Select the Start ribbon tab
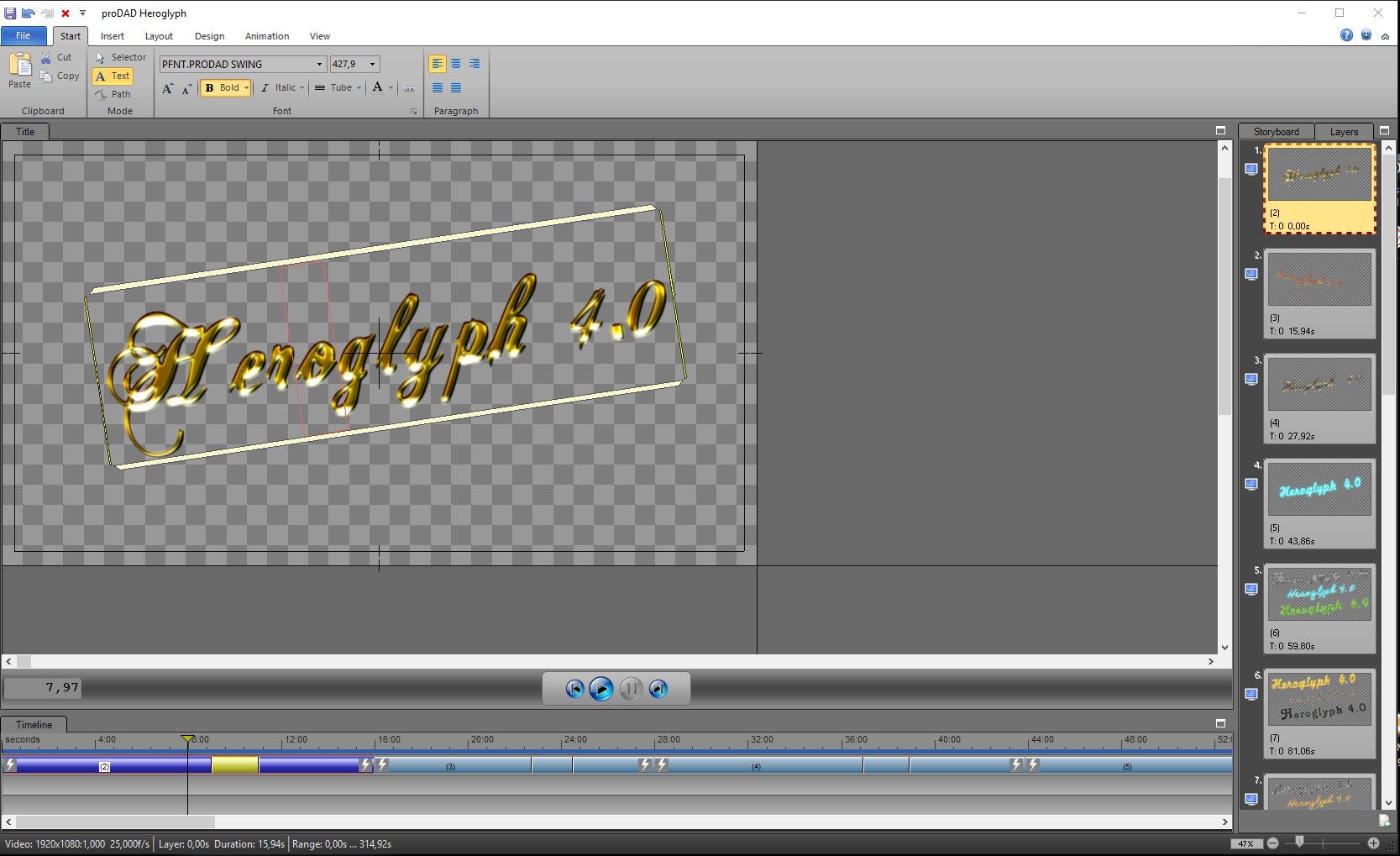1400x856 pixels. point(71,36)
